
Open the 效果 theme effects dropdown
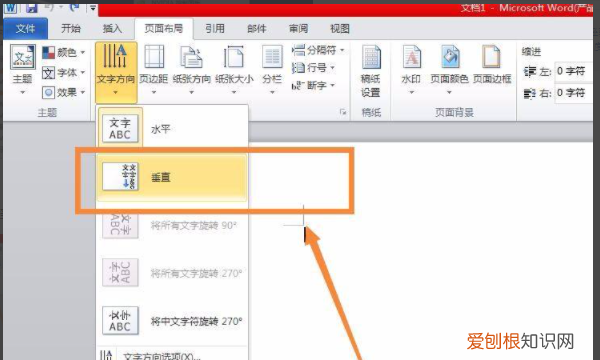click(x=64, y=92)
